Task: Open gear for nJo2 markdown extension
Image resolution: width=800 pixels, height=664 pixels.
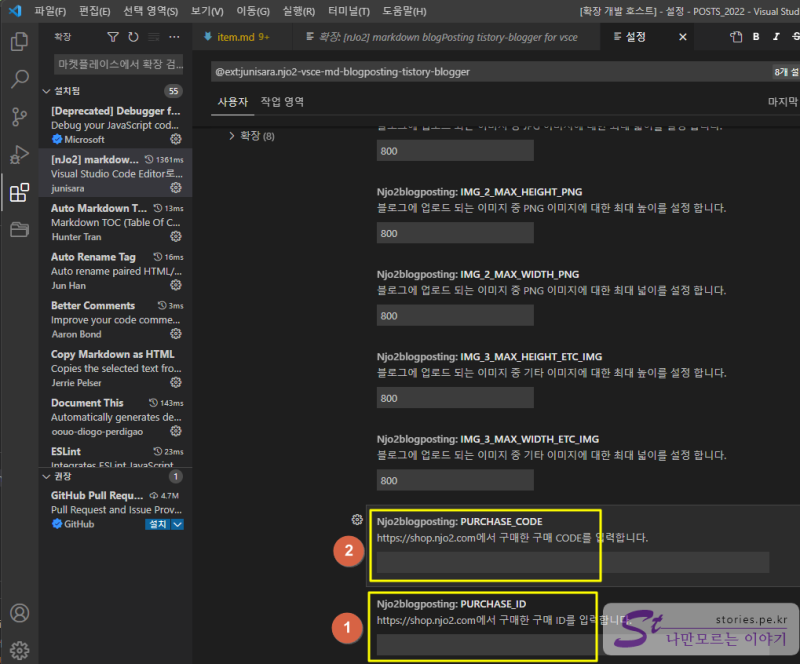Action: tap(176, 188)
